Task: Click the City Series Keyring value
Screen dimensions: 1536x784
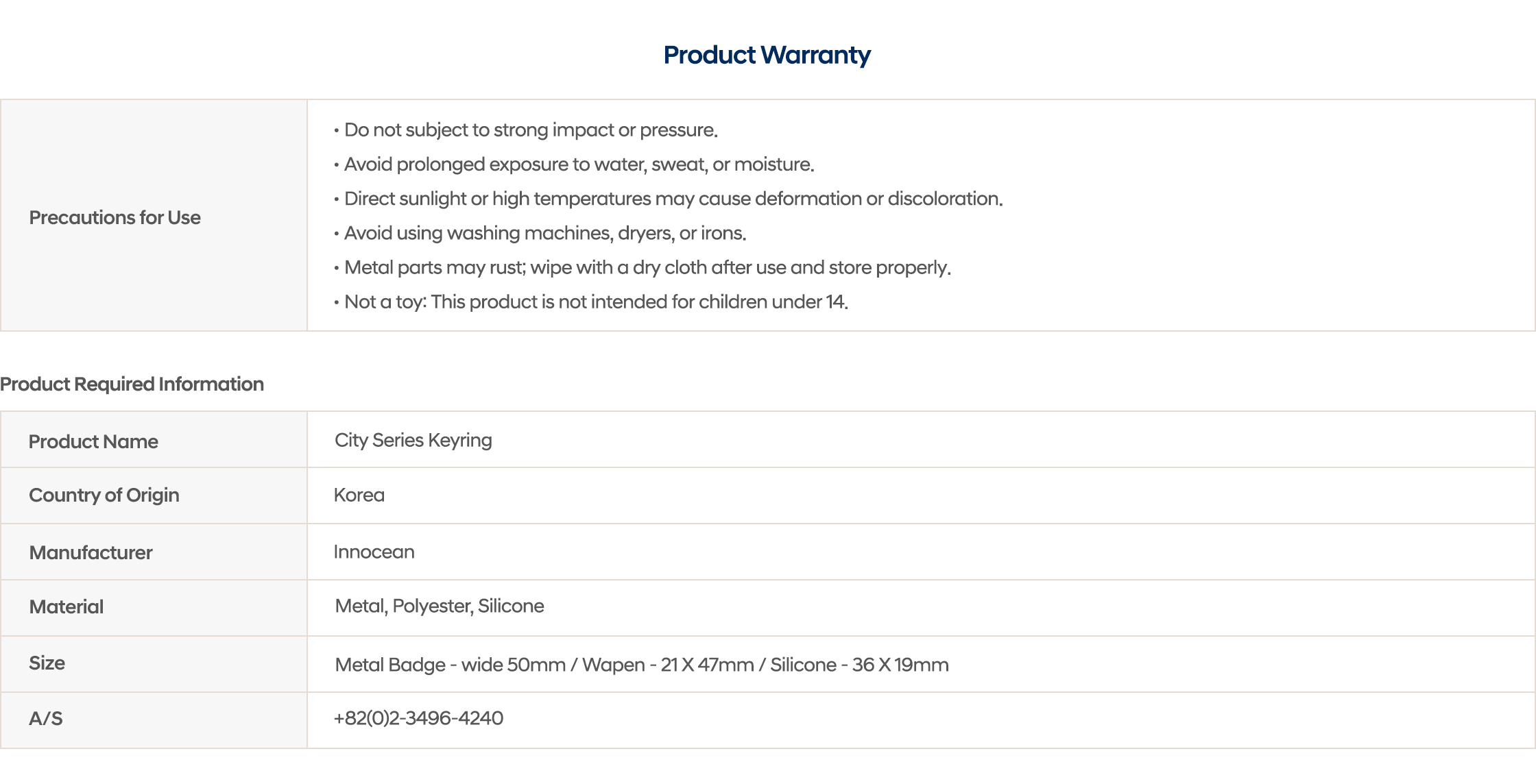Action: pos(413,440)
